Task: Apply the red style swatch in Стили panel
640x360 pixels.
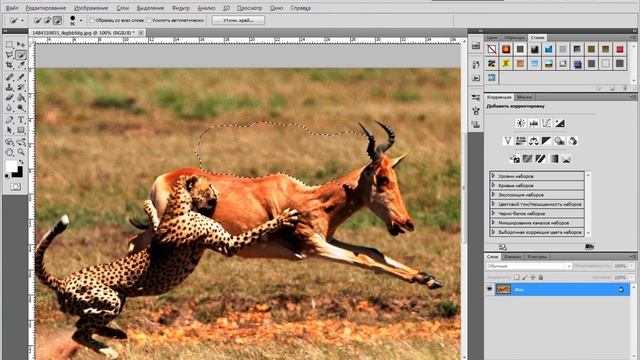Action: coord(620,49)
